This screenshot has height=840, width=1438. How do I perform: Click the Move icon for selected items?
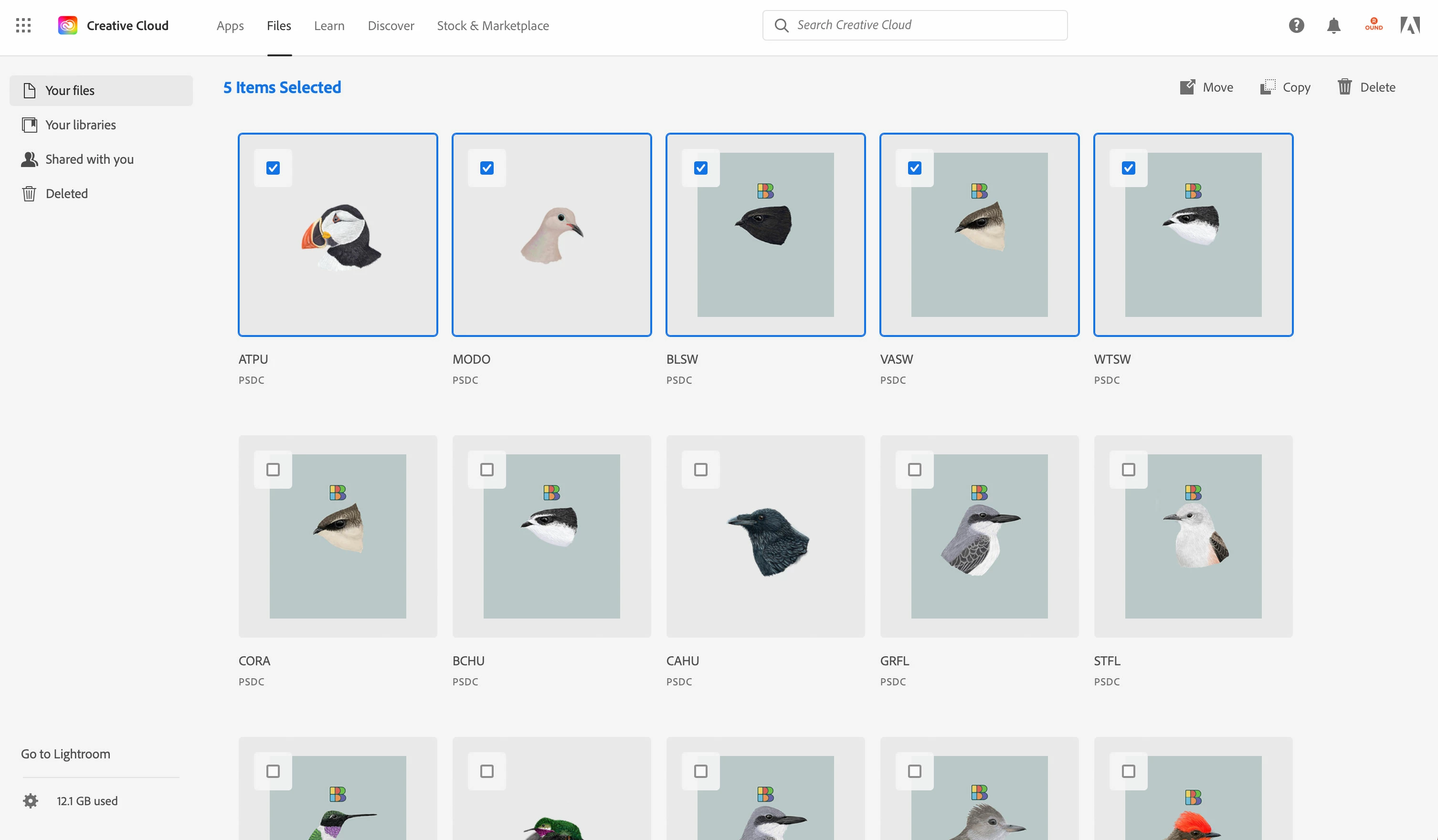pyautogui.click(x=1187, y=87)
